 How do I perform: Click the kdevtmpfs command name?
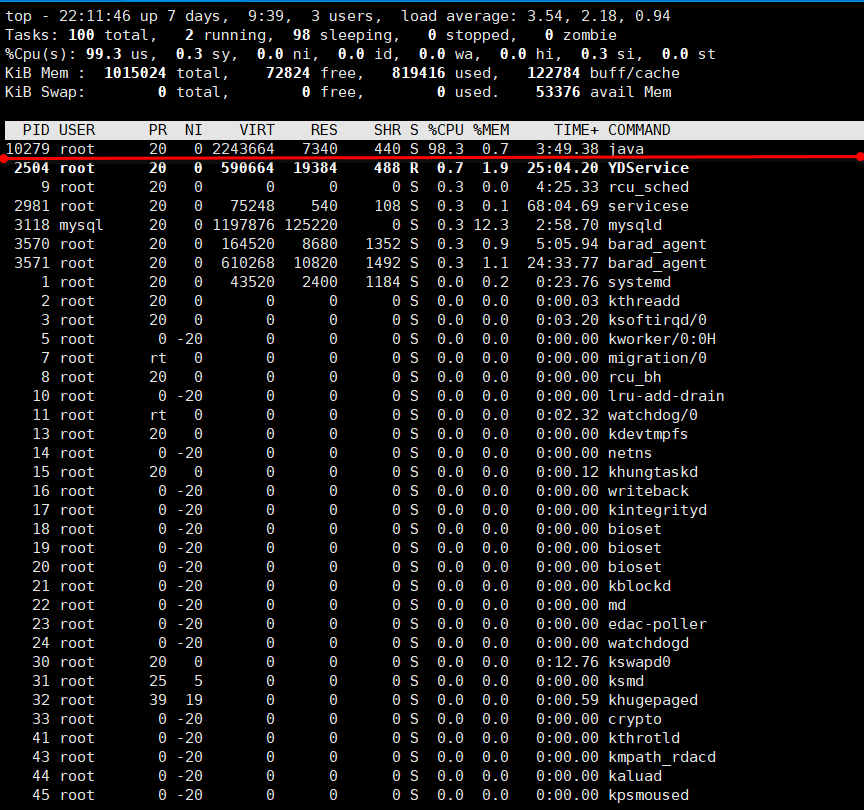(x=649, y=434)
